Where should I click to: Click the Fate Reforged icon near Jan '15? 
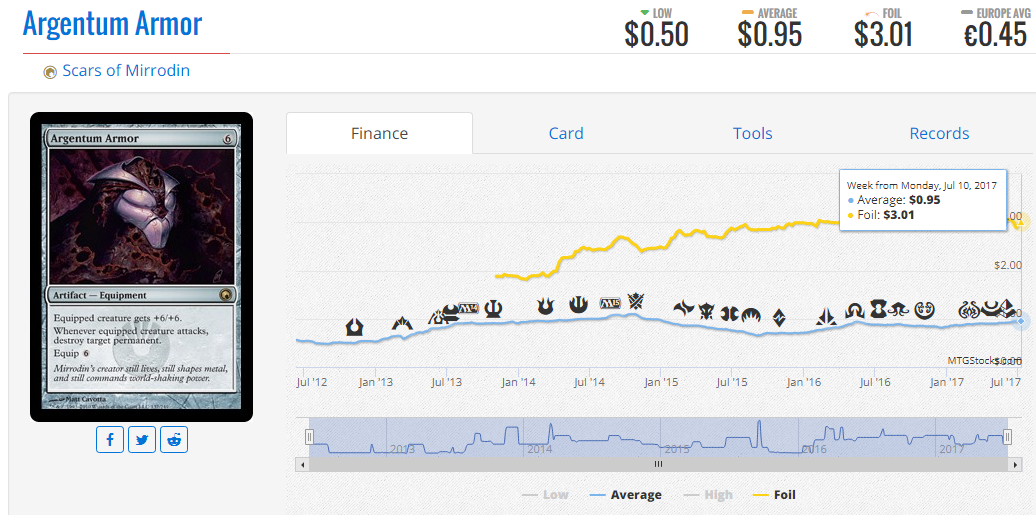pyautogui.click(x=684, y=307)
